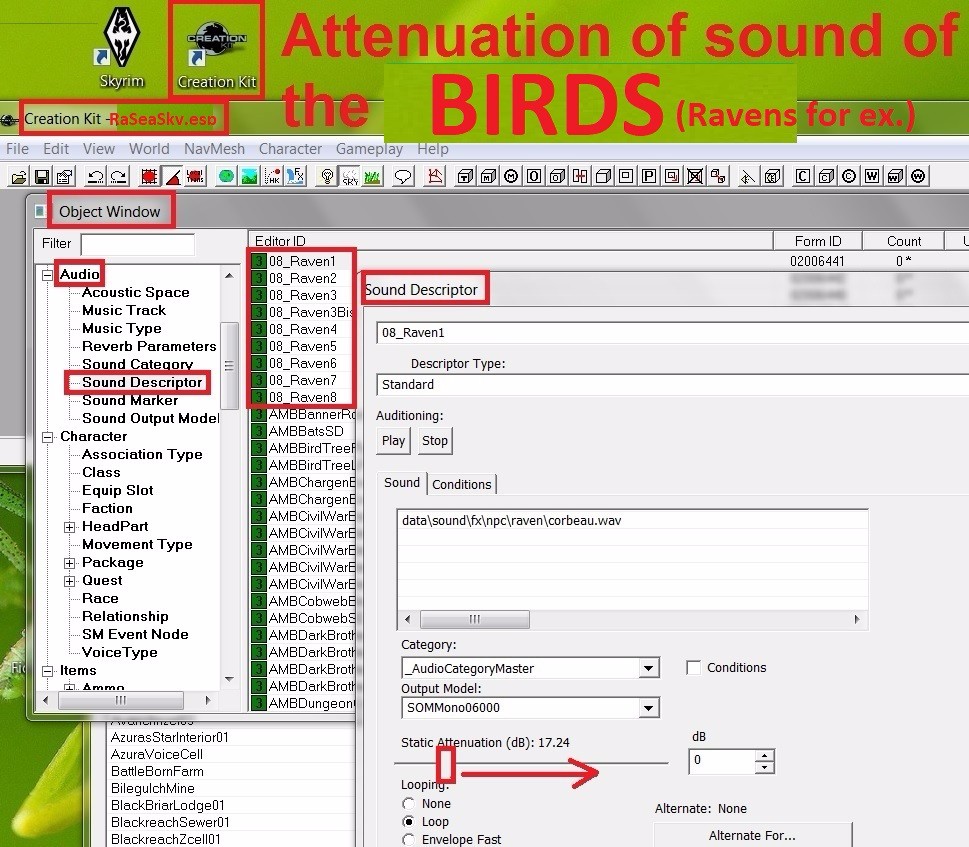Switch to the Conditions tab
The width and height of the screenshot is (969, 847).
(462, 484)
